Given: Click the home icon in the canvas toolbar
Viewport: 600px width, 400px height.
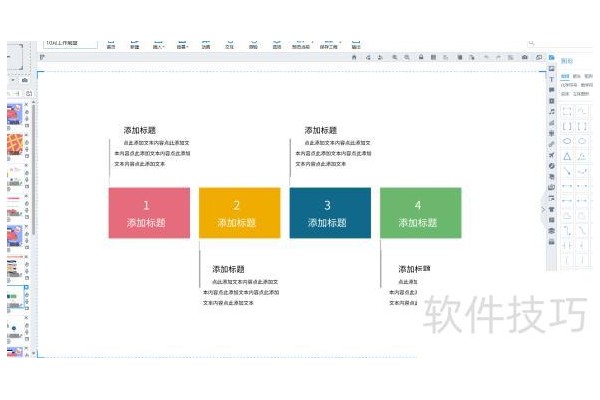Looking at the screenshot, I should point(354,57).
